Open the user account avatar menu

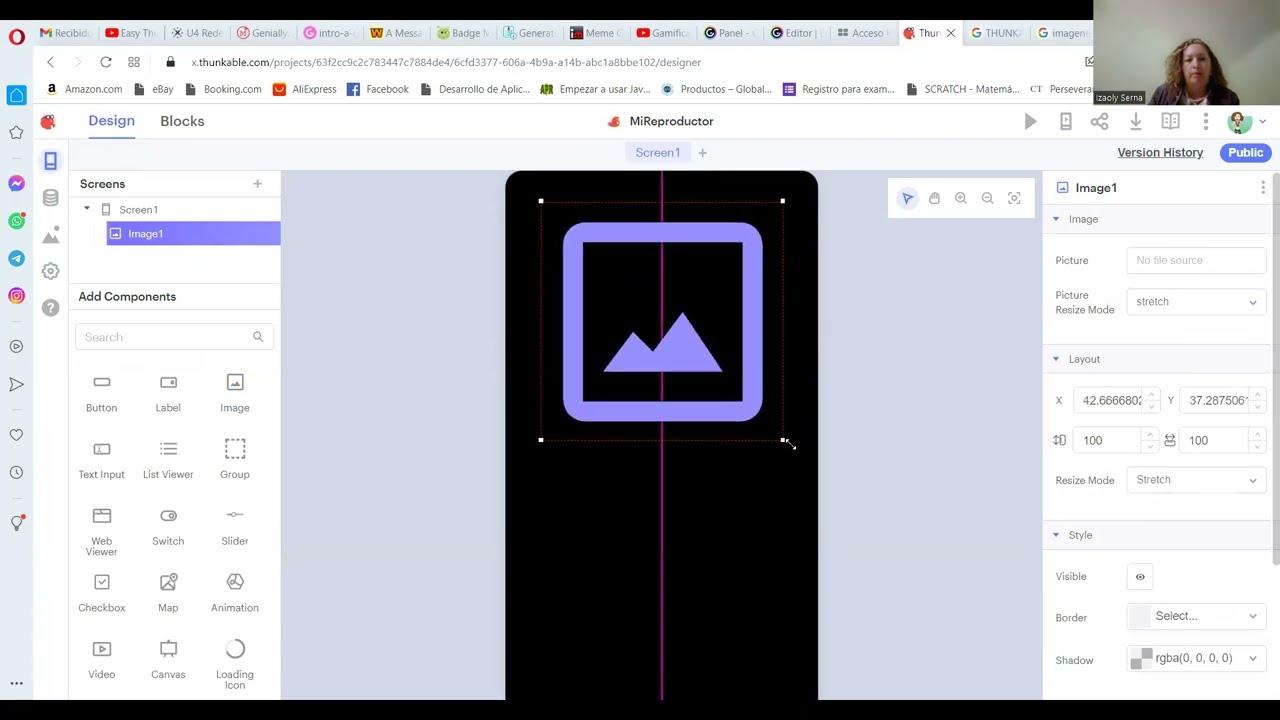pos(1238,122)
